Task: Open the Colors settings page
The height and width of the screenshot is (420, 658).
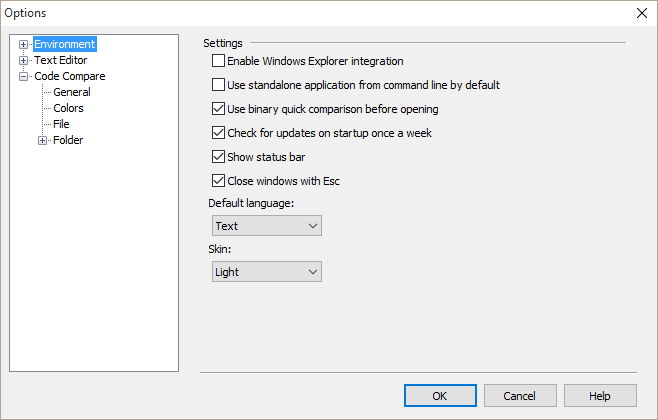Action: coord(68,108)
